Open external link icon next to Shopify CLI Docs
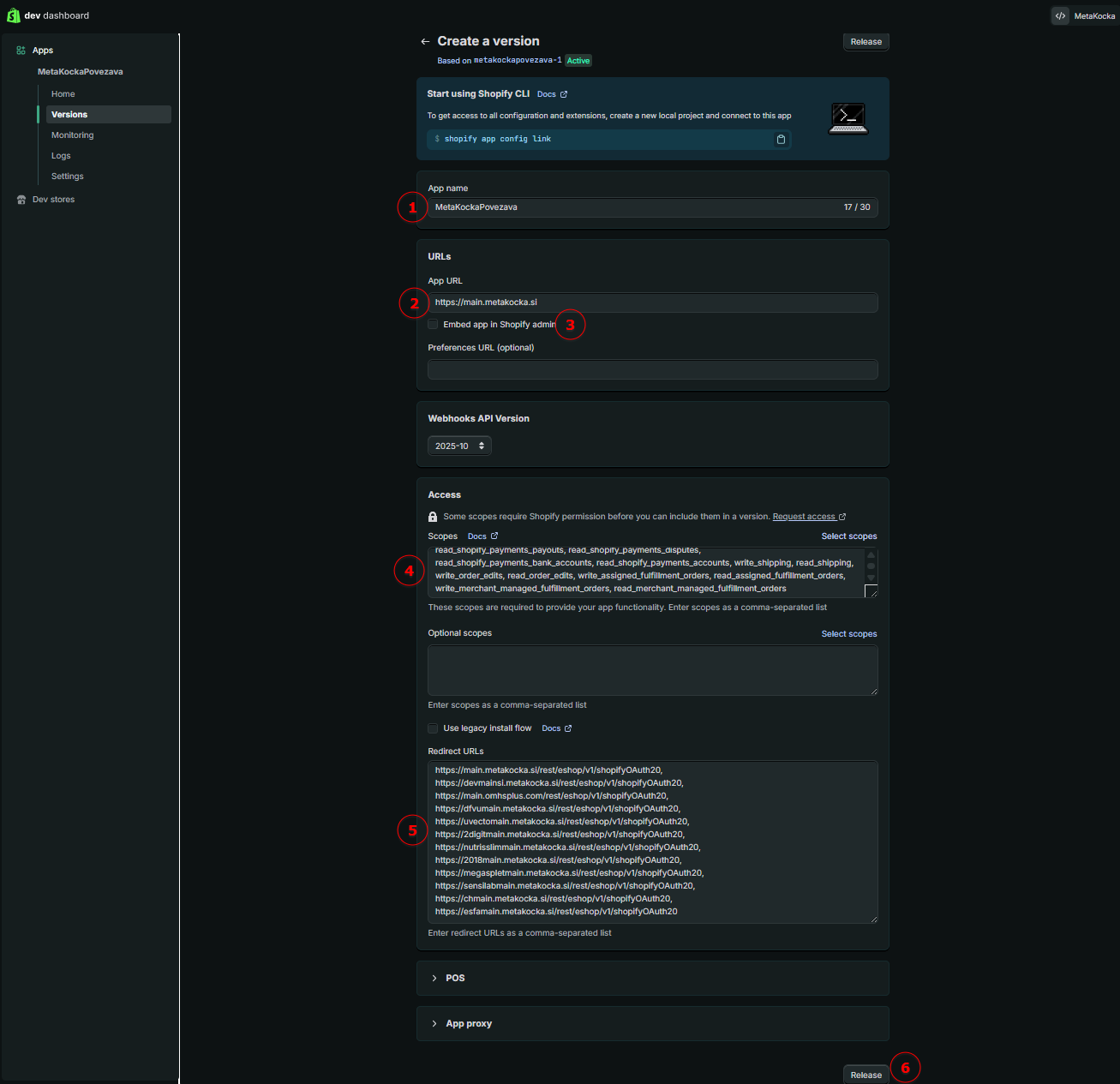The height and width of the screenshot is (1084, 1120). [564, 94]
